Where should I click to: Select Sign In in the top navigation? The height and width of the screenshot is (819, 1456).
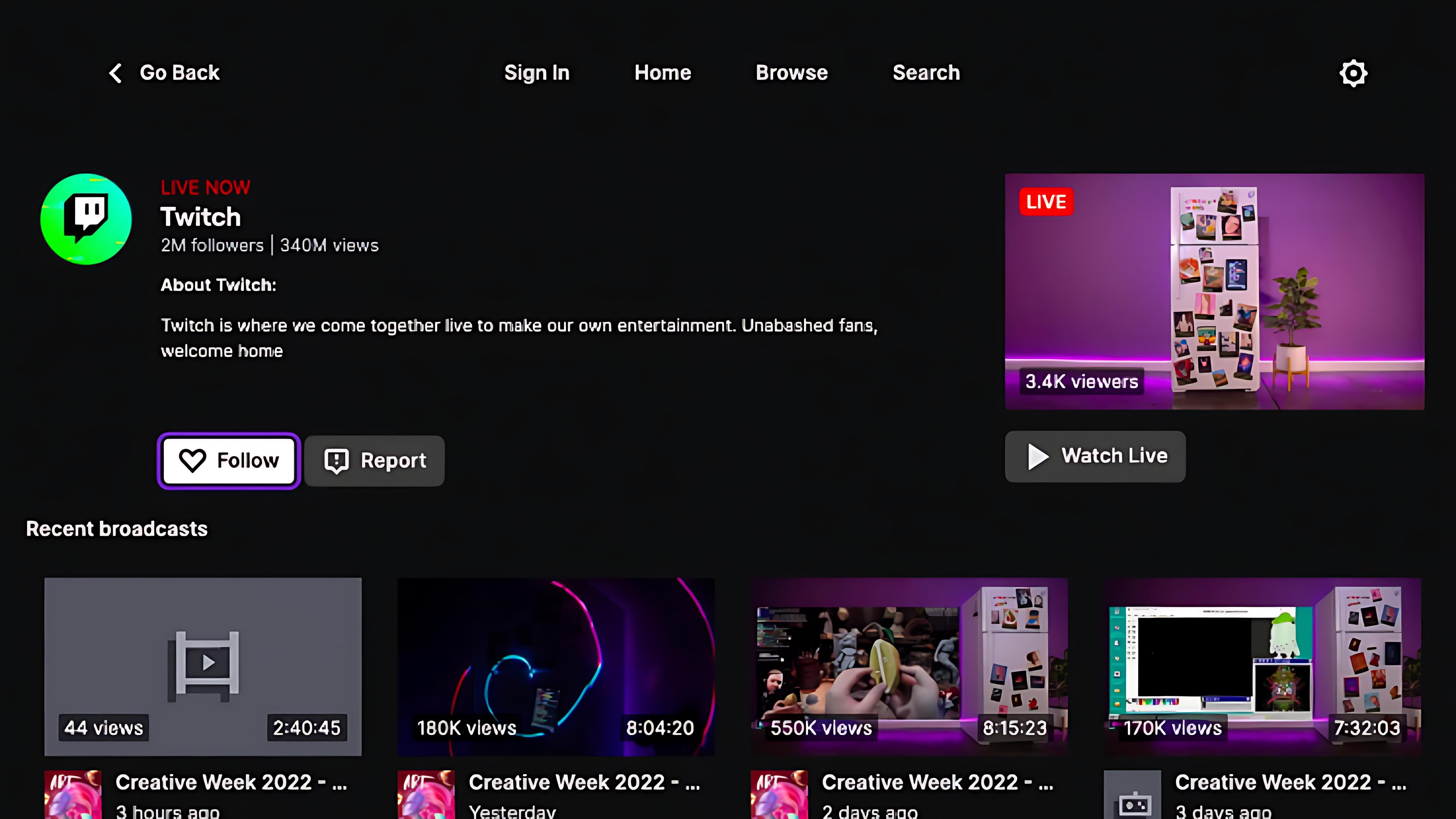point(537,73)
